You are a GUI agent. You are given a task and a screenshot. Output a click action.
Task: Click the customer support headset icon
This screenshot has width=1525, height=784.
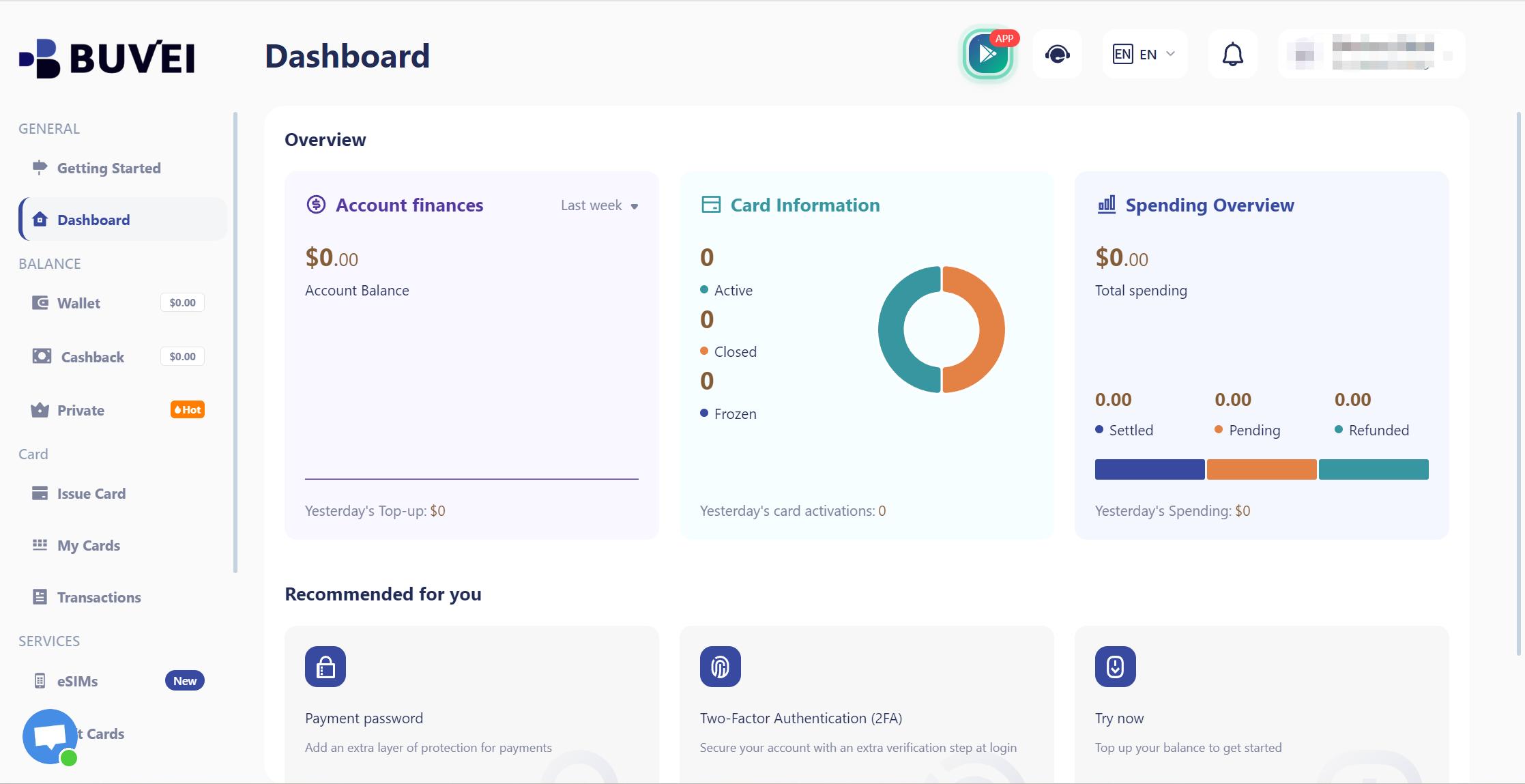pos(1057,54)
